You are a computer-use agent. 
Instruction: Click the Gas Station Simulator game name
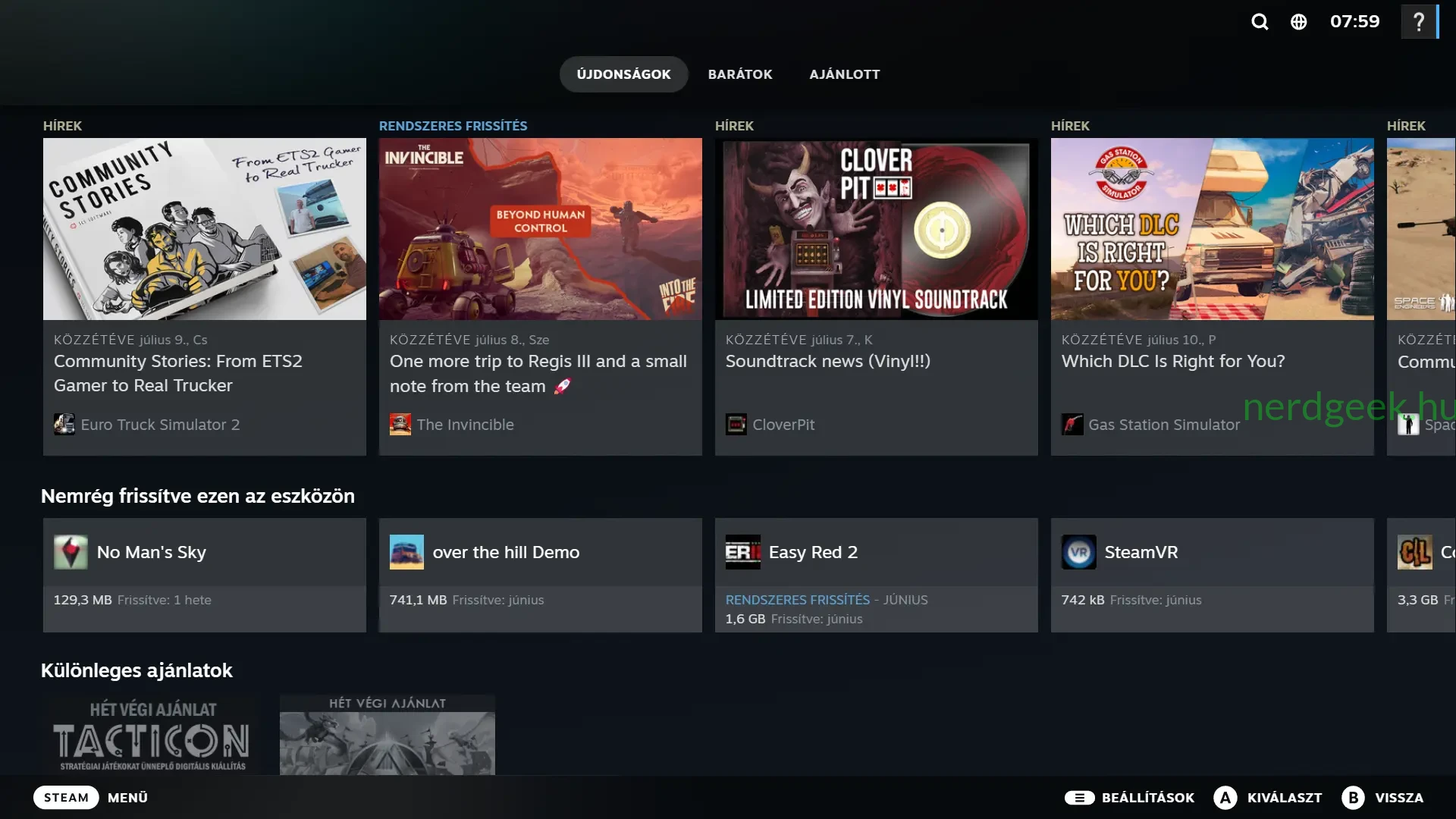pos(1164,425)
